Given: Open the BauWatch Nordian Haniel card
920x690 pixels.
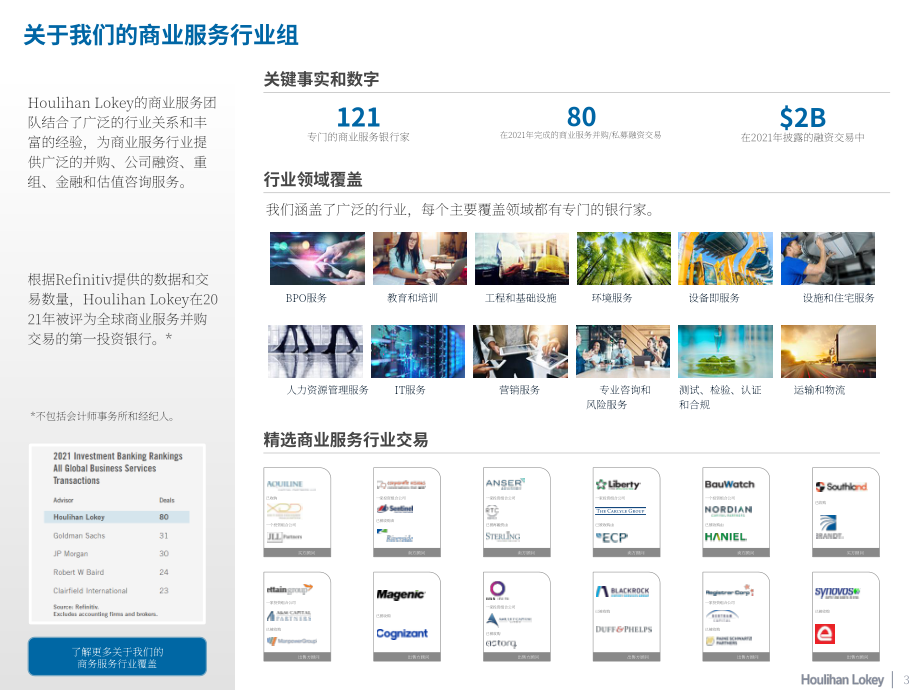Looking at the screenshot, I should [736, 512].
